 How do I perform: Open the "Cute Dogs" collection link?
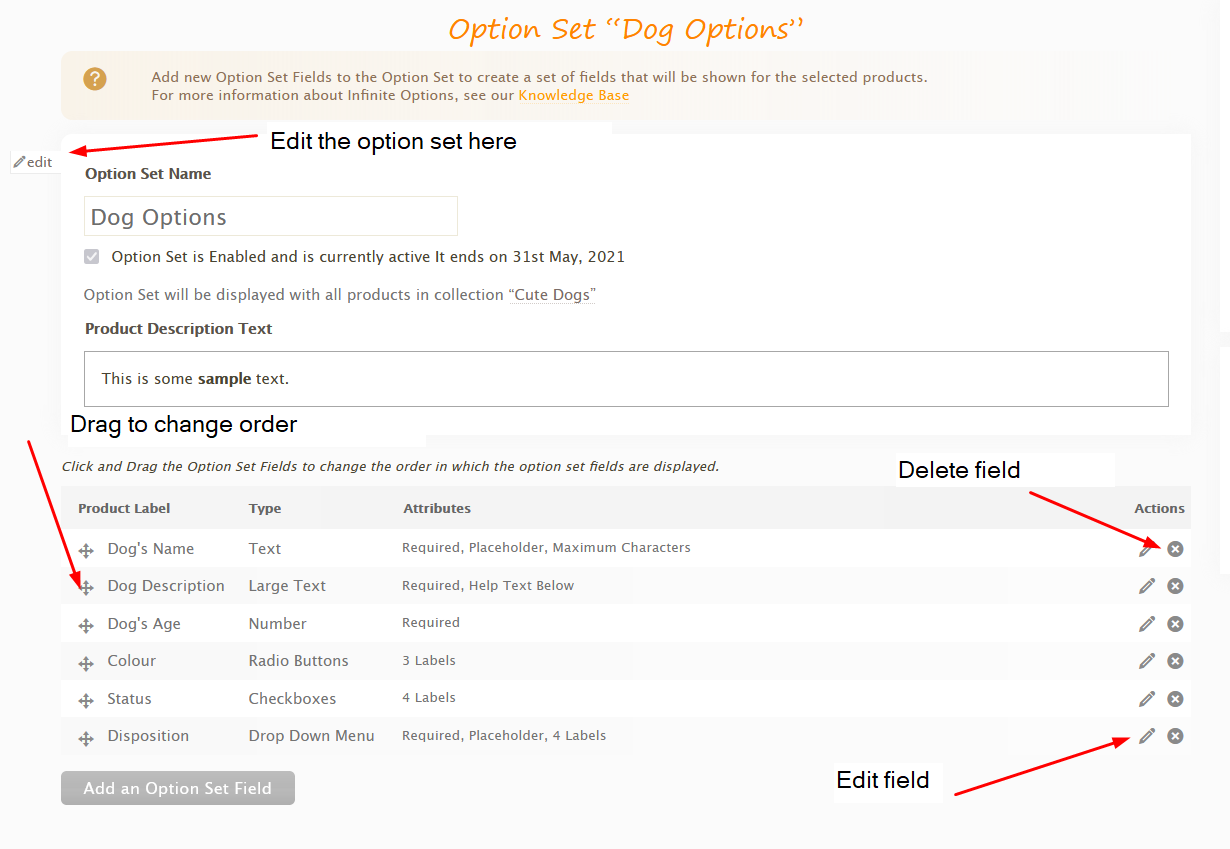pyautogui.click(x=552, y=295)
